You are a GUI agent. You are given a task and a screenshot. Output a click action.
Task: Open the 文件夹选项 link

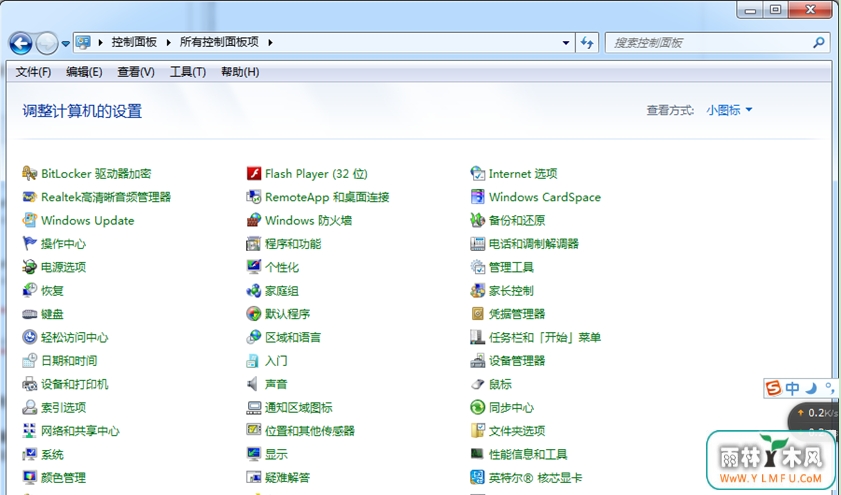pyautogui.click(x=517, y=431)
